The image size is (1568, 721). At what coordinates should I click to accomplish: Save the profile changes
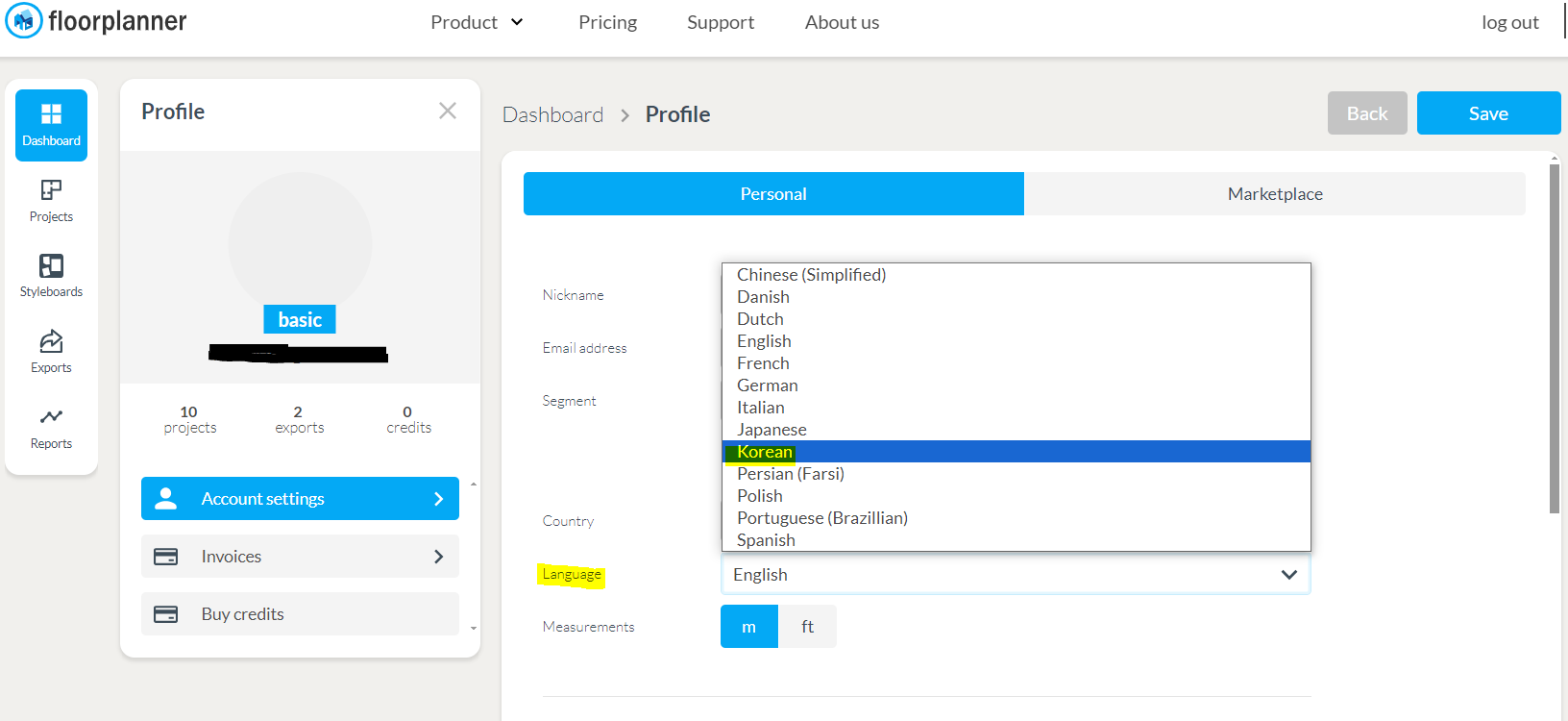1488,113
